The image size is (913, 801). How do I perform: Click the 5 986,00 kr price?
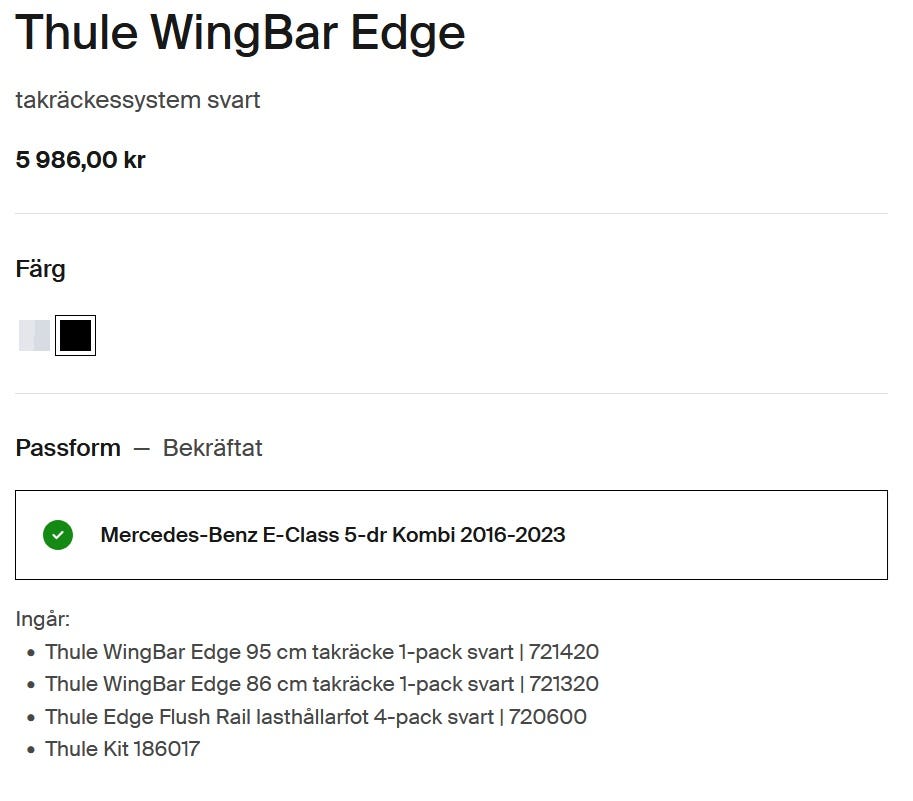point(81,160)
